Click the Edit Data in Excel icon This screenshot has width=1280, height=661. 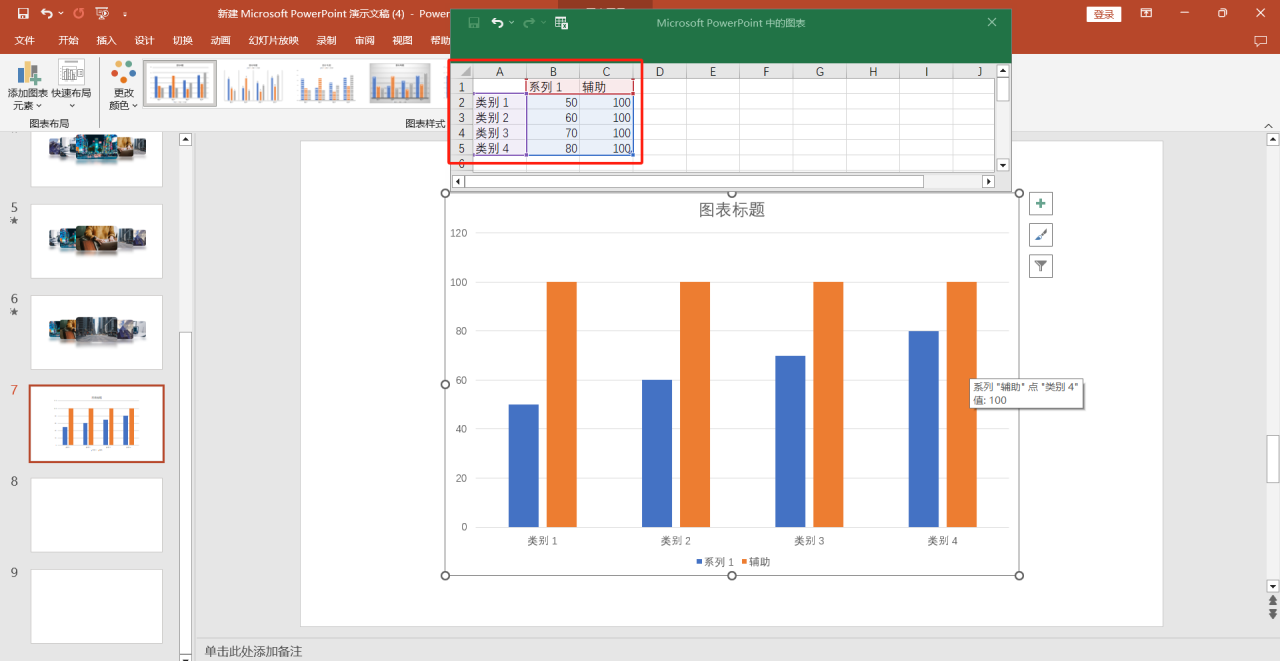coord(561,22)
